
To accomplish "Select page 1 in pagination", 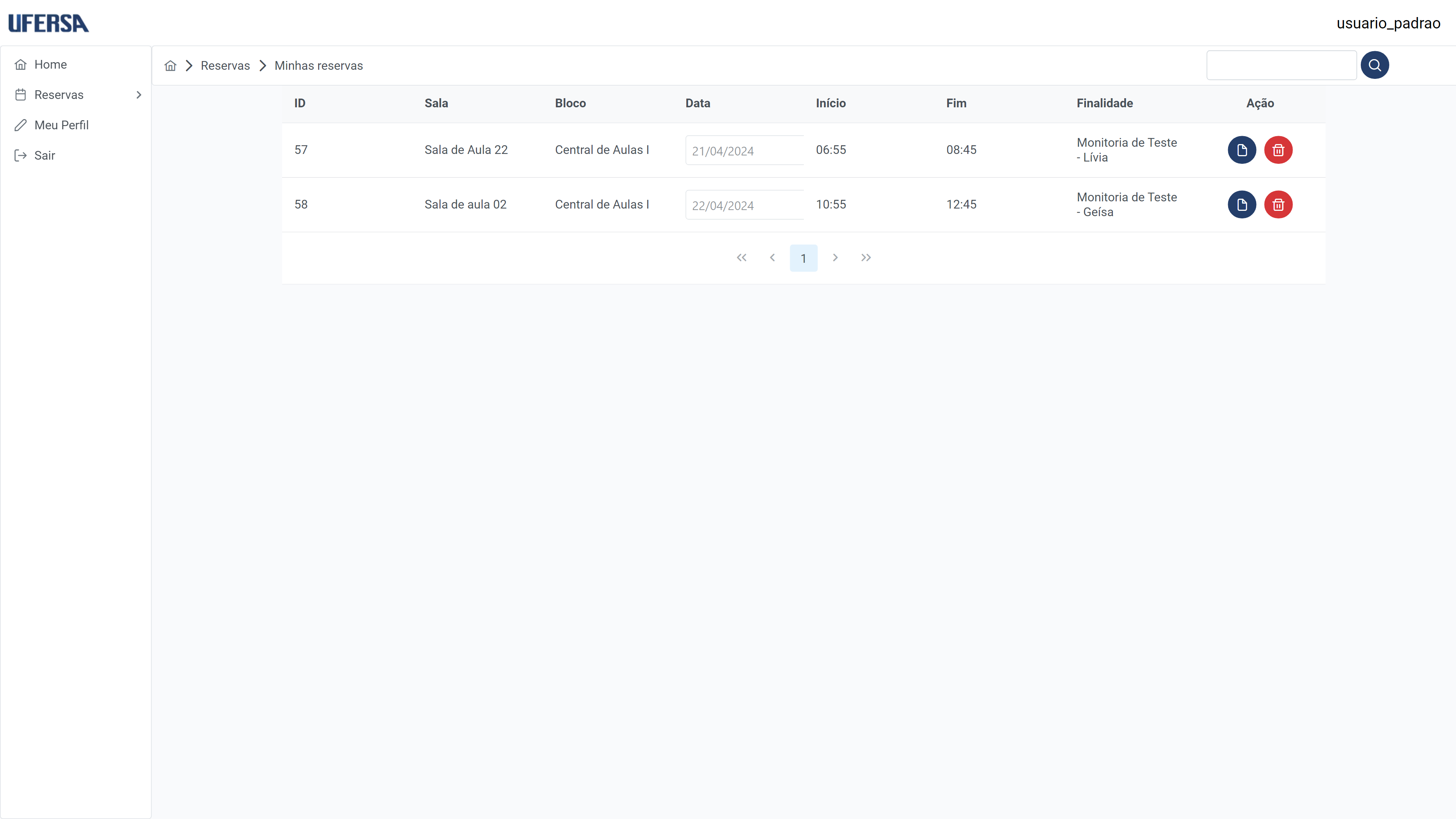I will 803,258.
